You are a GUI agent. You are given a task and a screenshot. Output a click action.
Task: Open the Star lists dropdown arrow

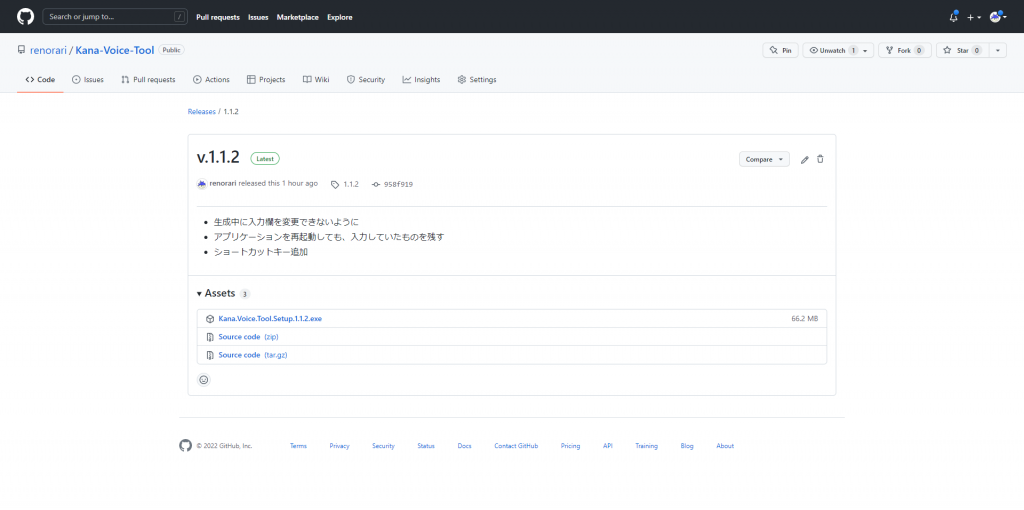coord(997,50)
